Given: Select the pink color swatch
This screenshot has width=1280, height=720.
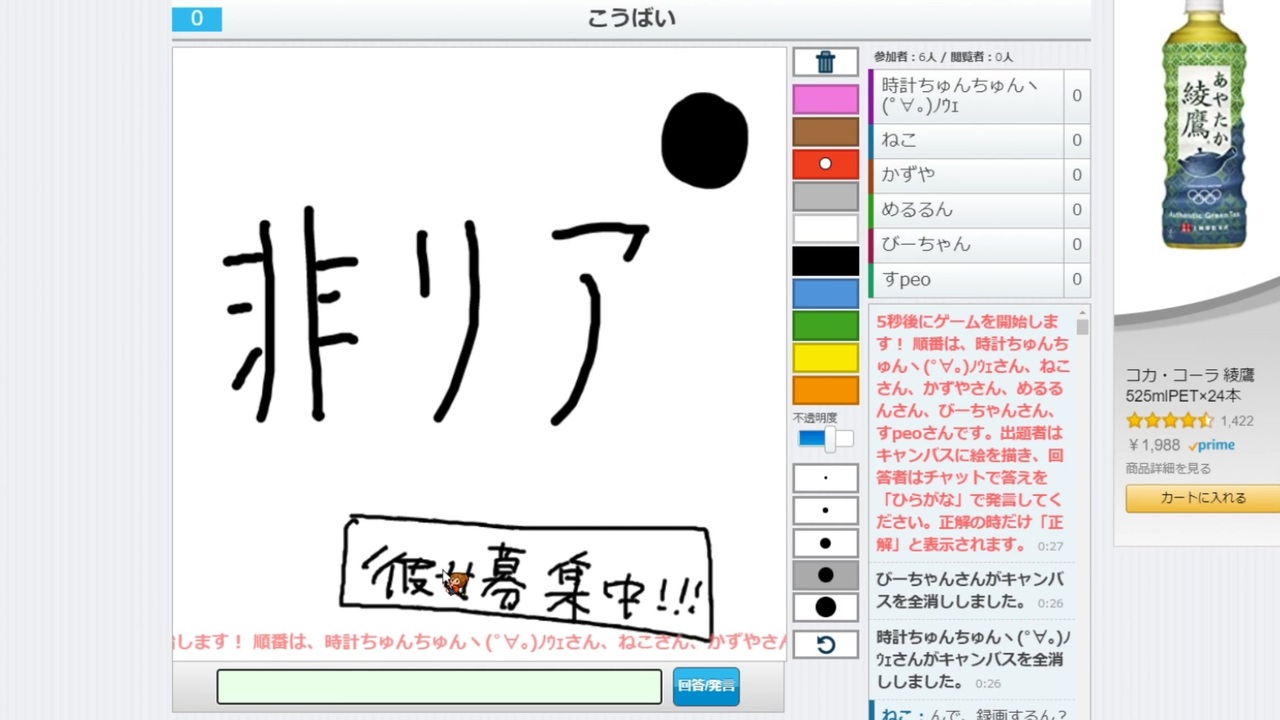Looking at the screenshot, I should [x=825, y=96].
